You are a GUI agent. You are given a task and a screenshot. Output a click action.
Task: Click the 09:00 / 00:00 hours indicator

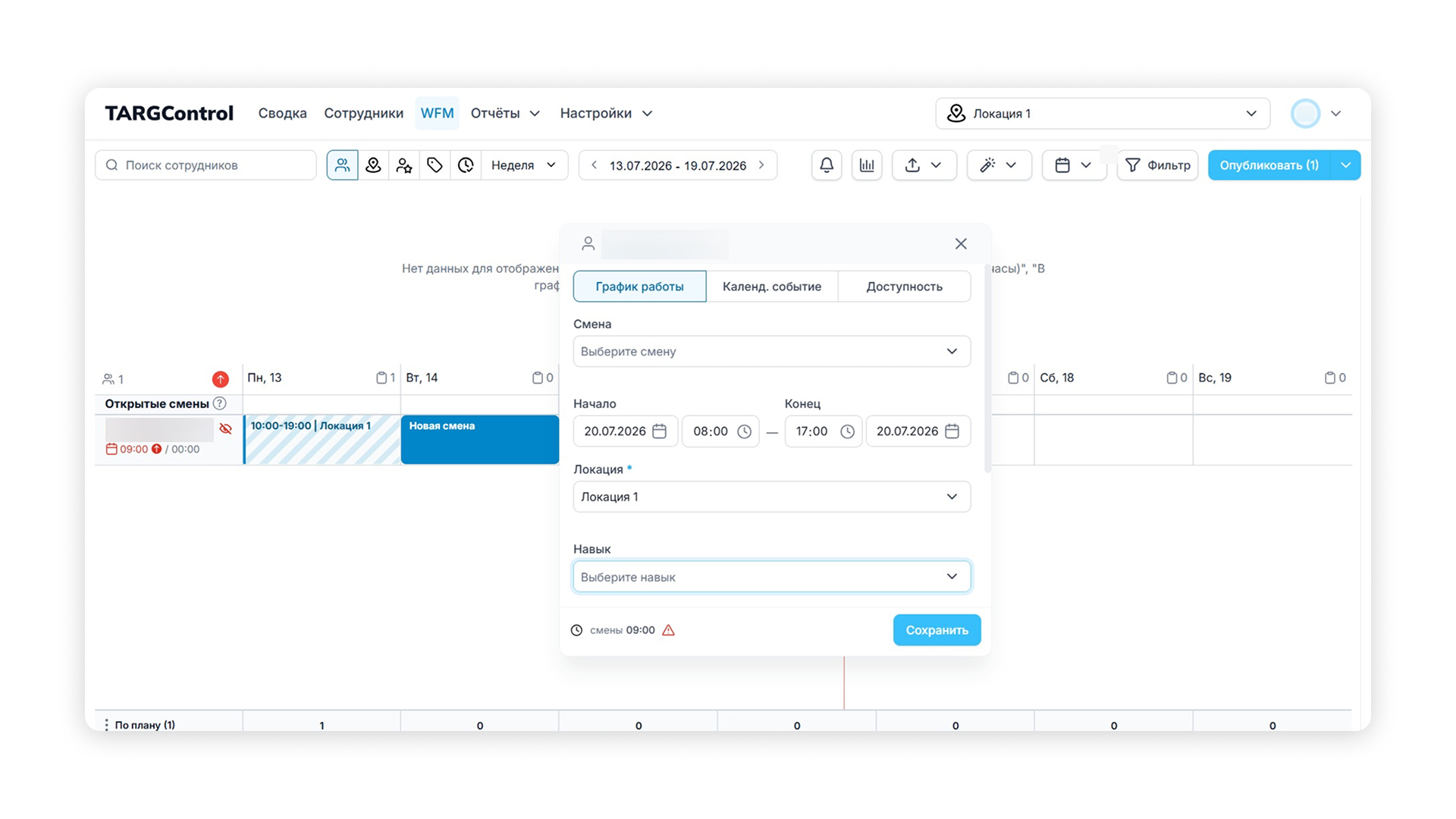152,449
